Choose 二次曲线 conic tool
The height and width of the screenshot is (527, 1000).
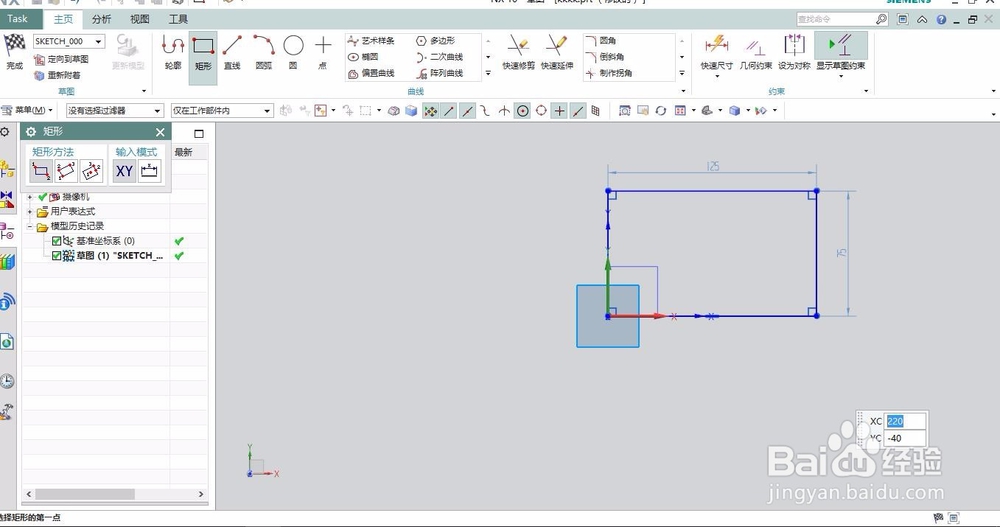point(439,57)
